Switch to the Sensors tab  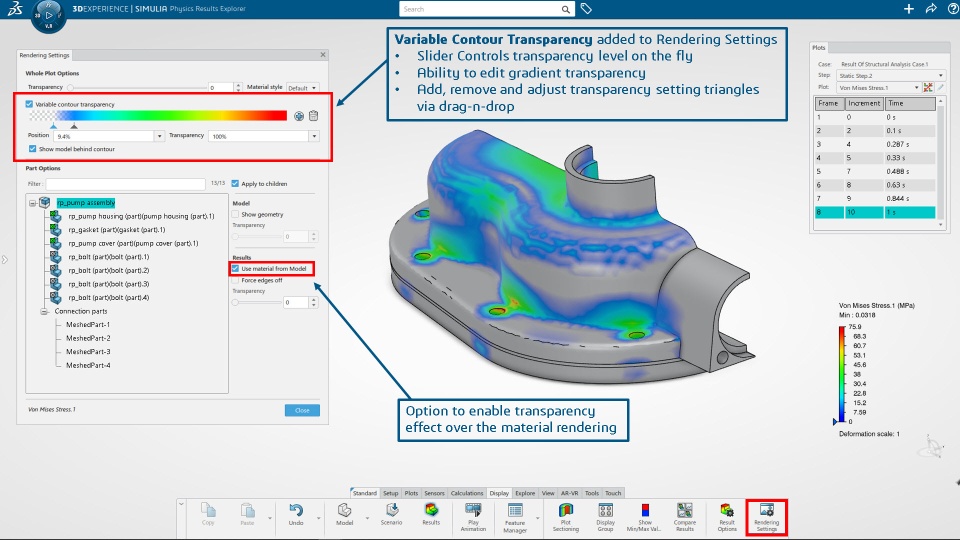point(434,493)
